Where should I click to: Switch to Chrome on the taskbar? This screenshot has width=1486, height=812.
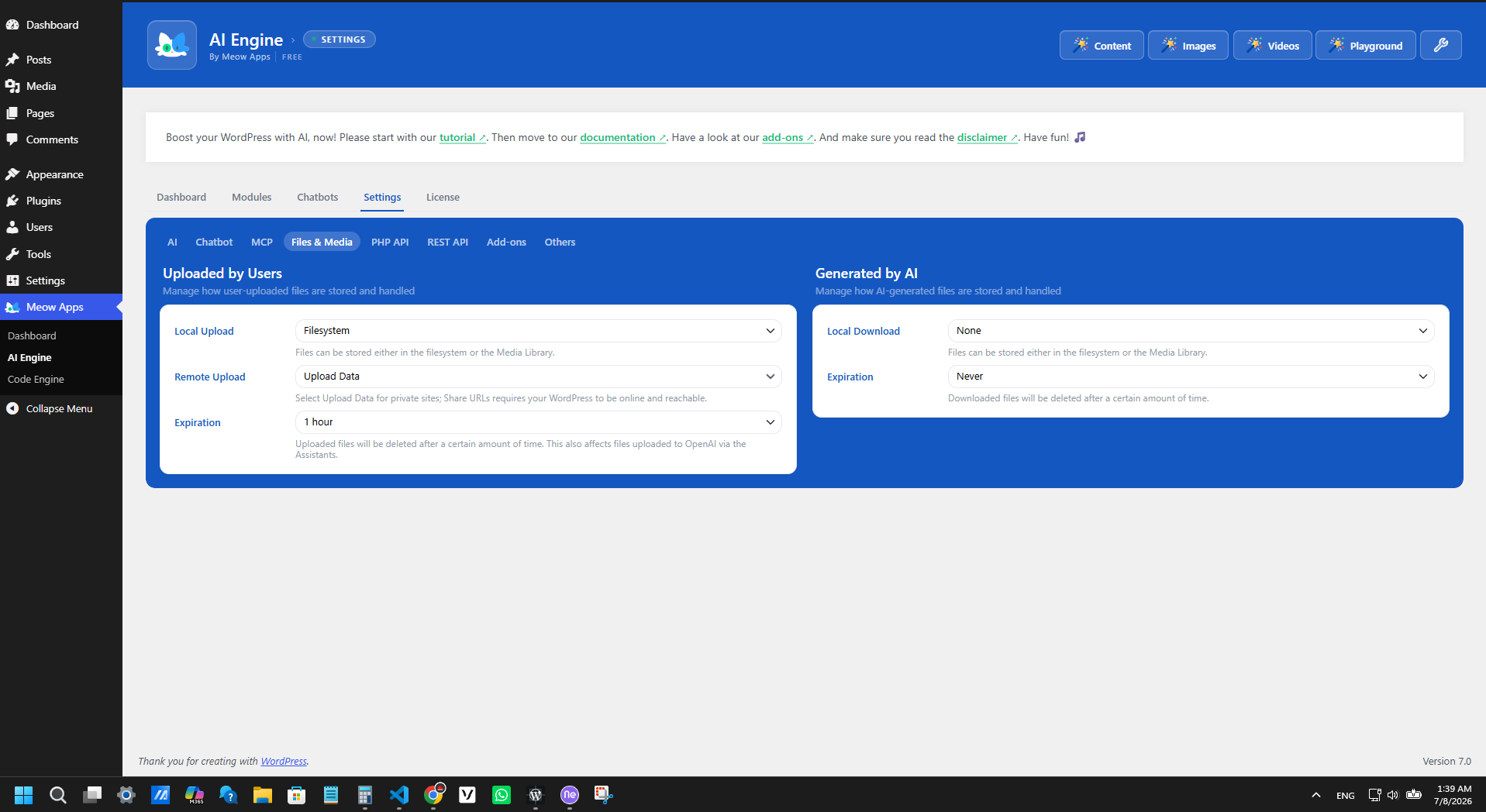point(433,795)
